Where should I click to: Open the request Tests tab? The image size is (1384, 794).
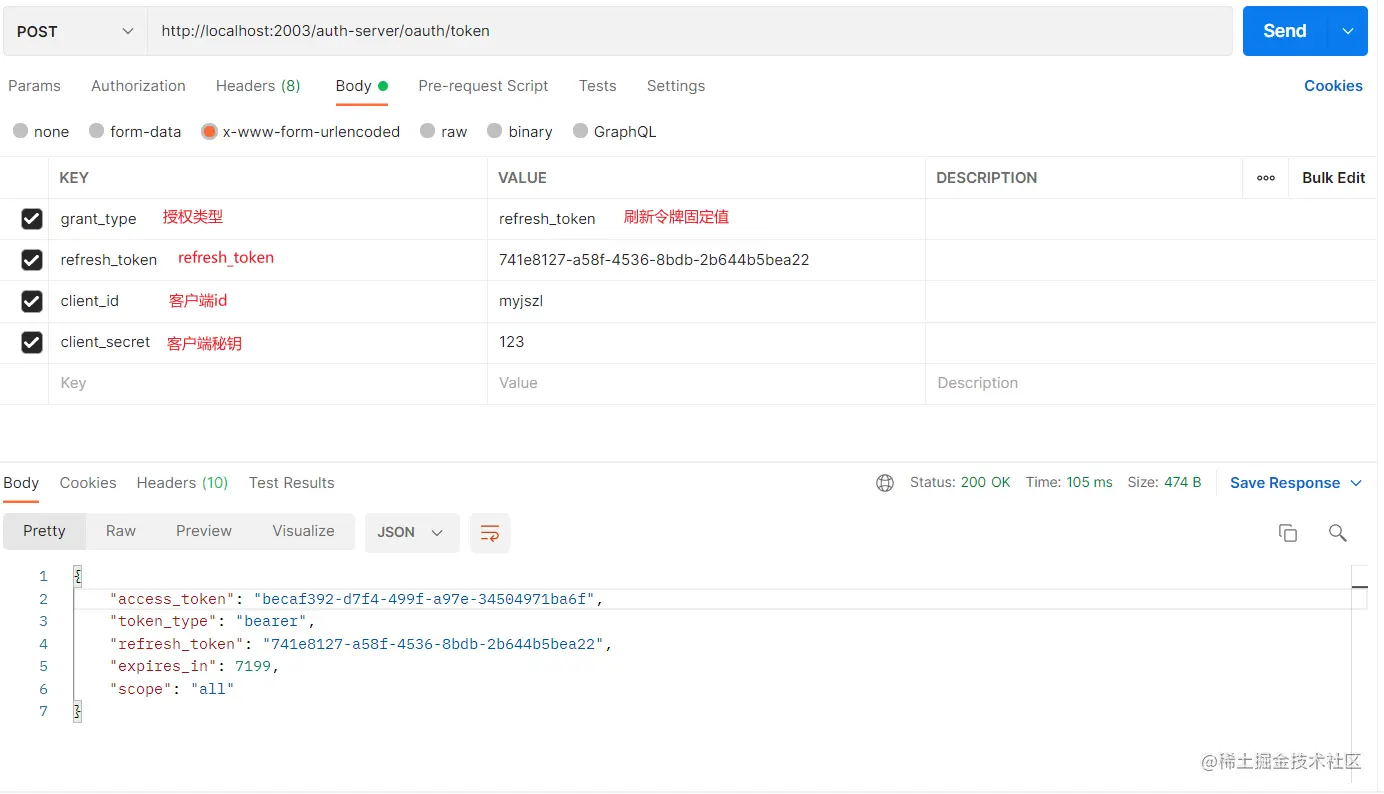click(597, 86)
